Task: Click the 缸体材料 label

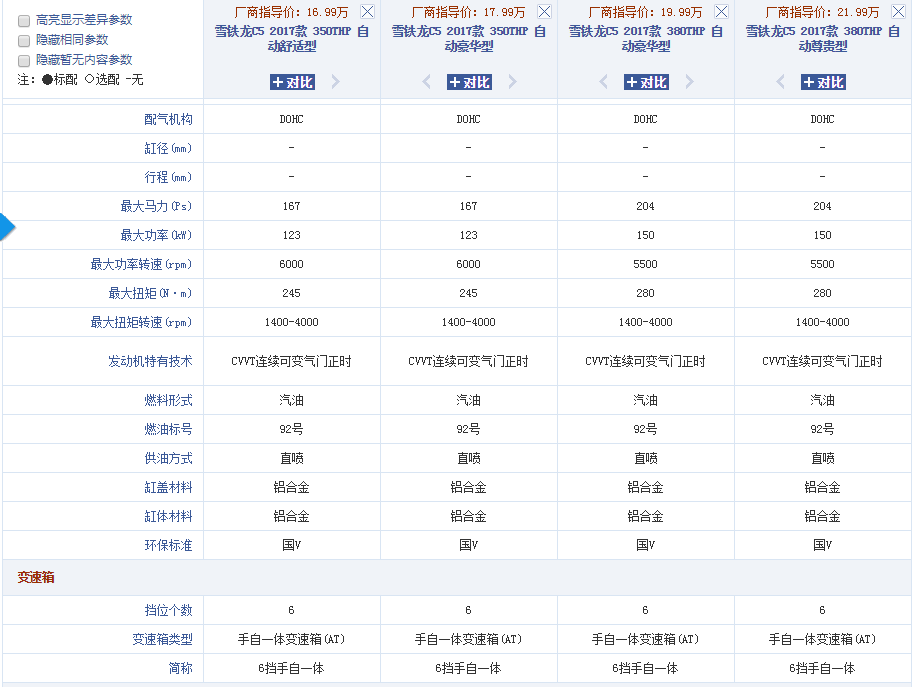Action: click(168, 517)
